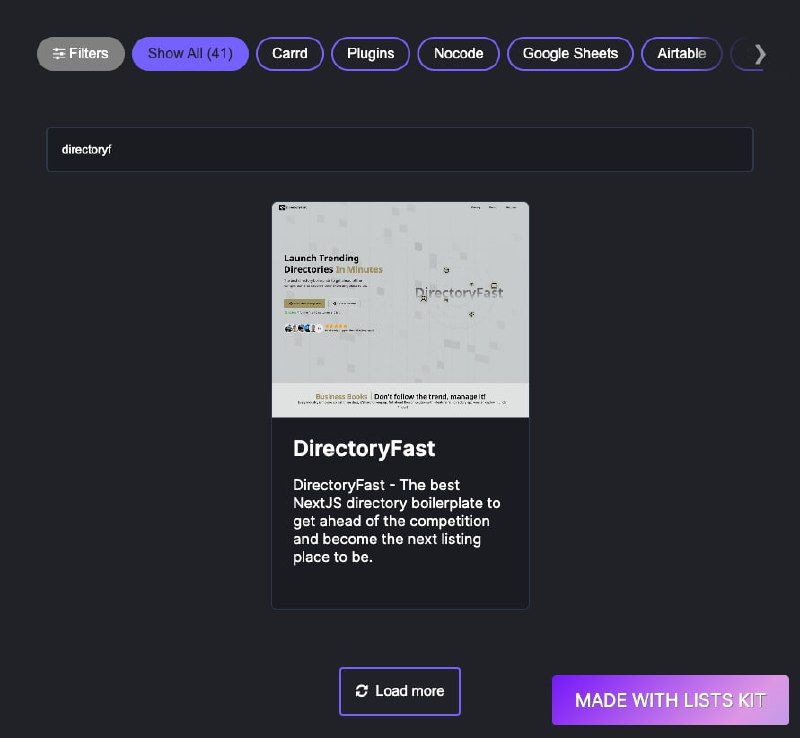
Task: Filter listings by Plugins
Action: (x=370, y=54)
